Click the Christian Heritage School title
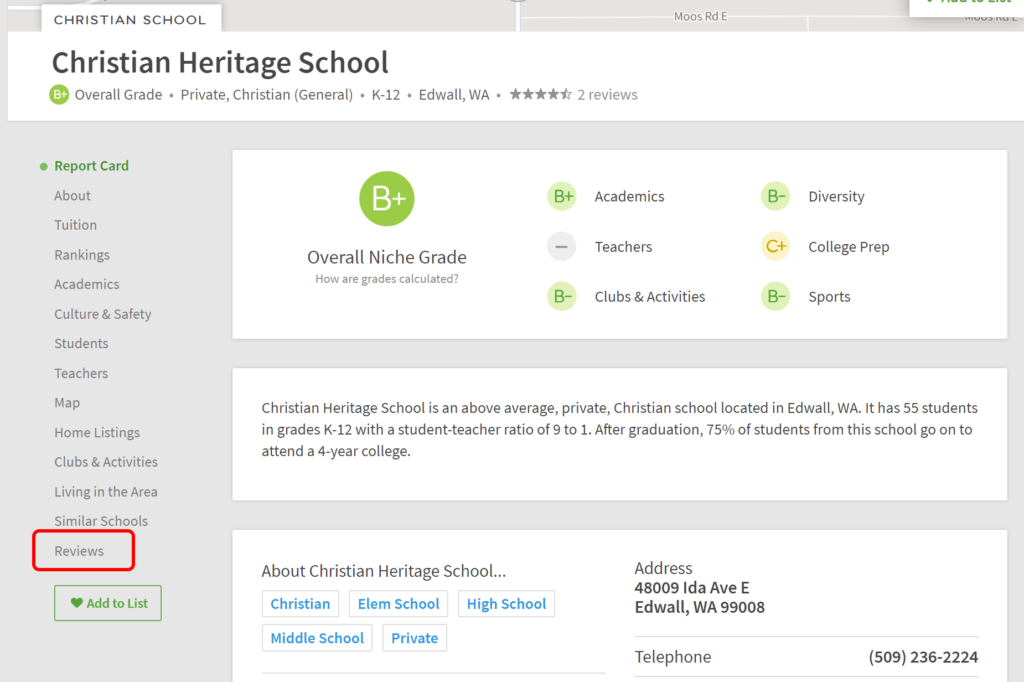Image resolution: width=1024 pixels, height=682 pixels. coord(220,63)
